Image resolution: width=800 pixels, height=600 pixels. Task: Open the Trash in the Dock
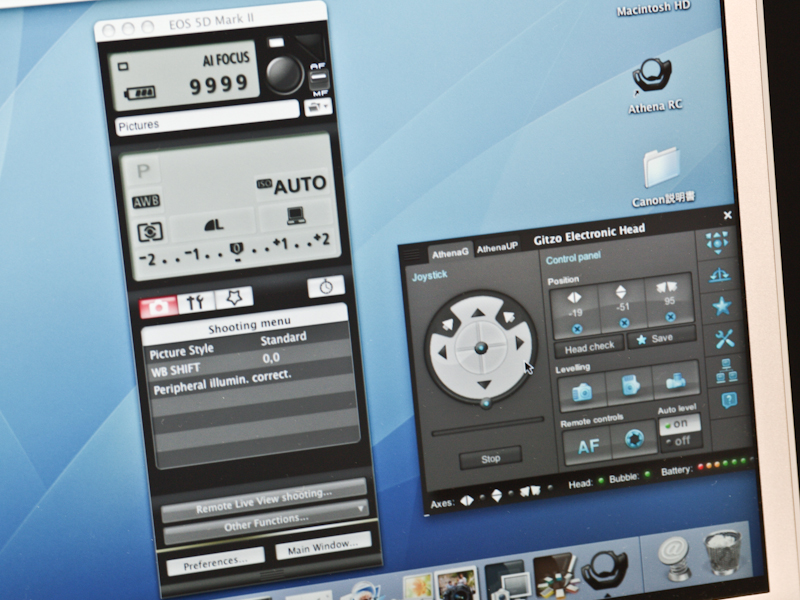click(x=722, y=552)
